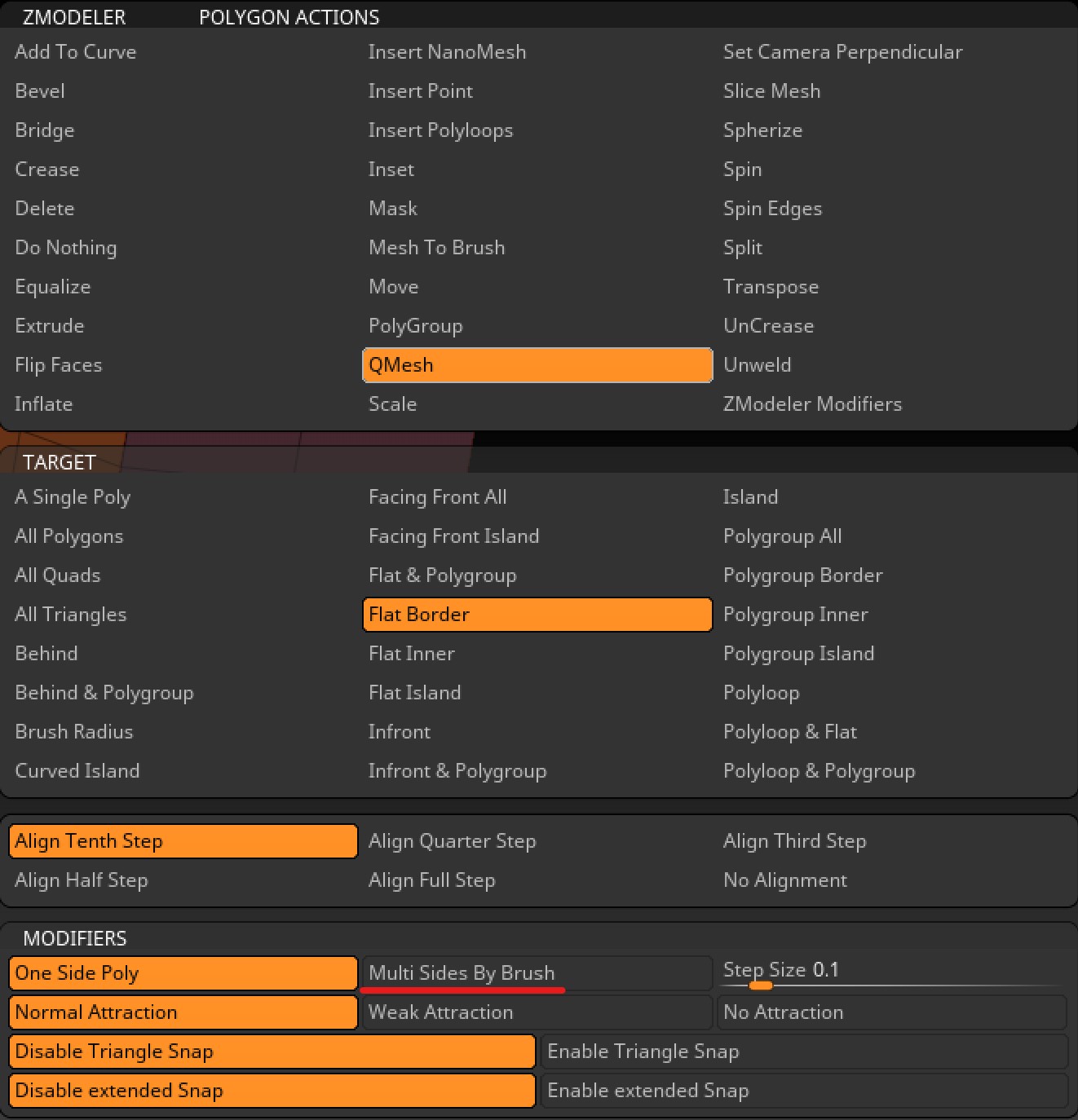Select Insert Polyloops action
1078x1120 pixels.
(440, 130)
